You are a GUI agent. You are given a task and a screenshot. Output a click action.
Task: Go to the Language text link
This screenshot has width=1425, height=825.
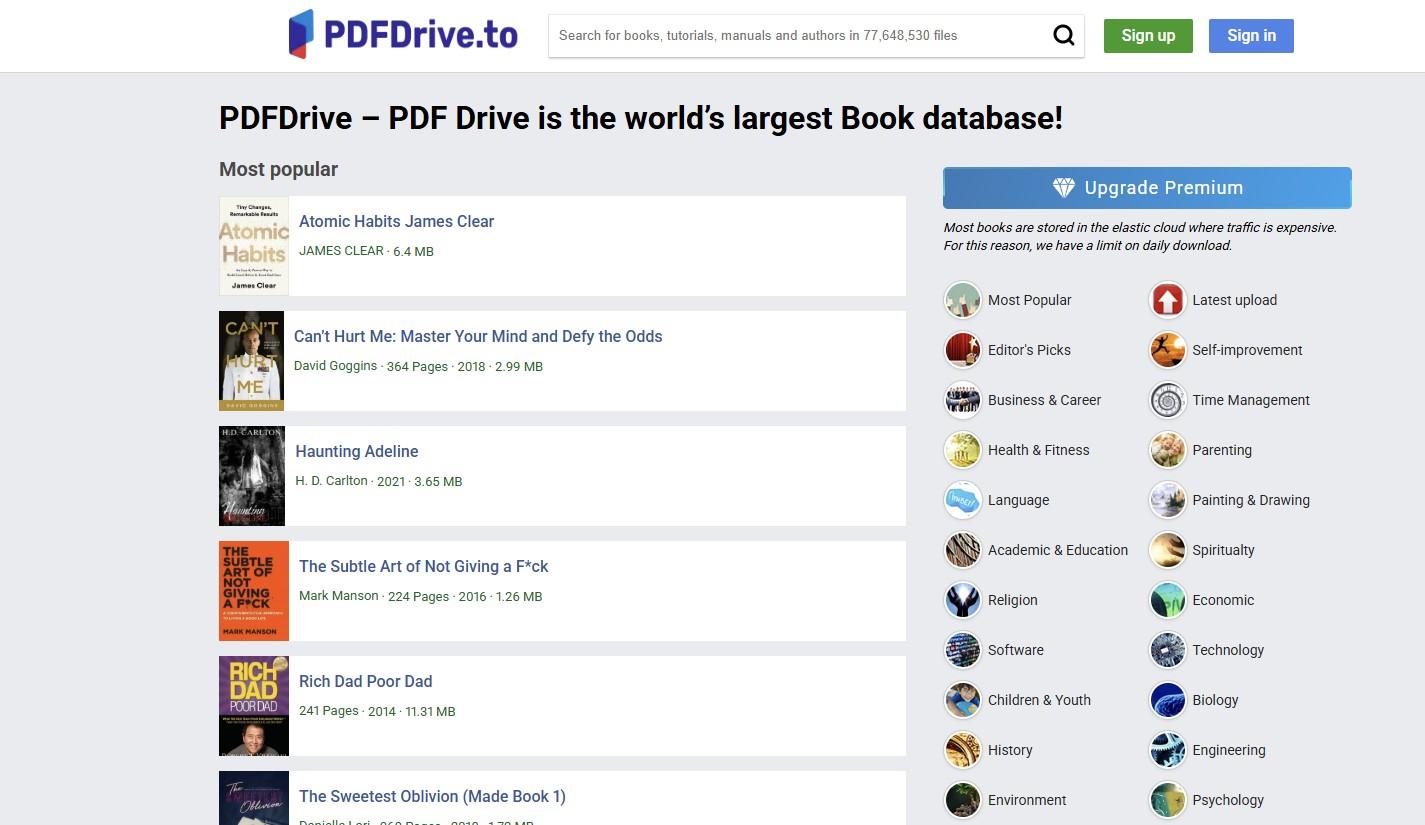(x=1018, y=500)
